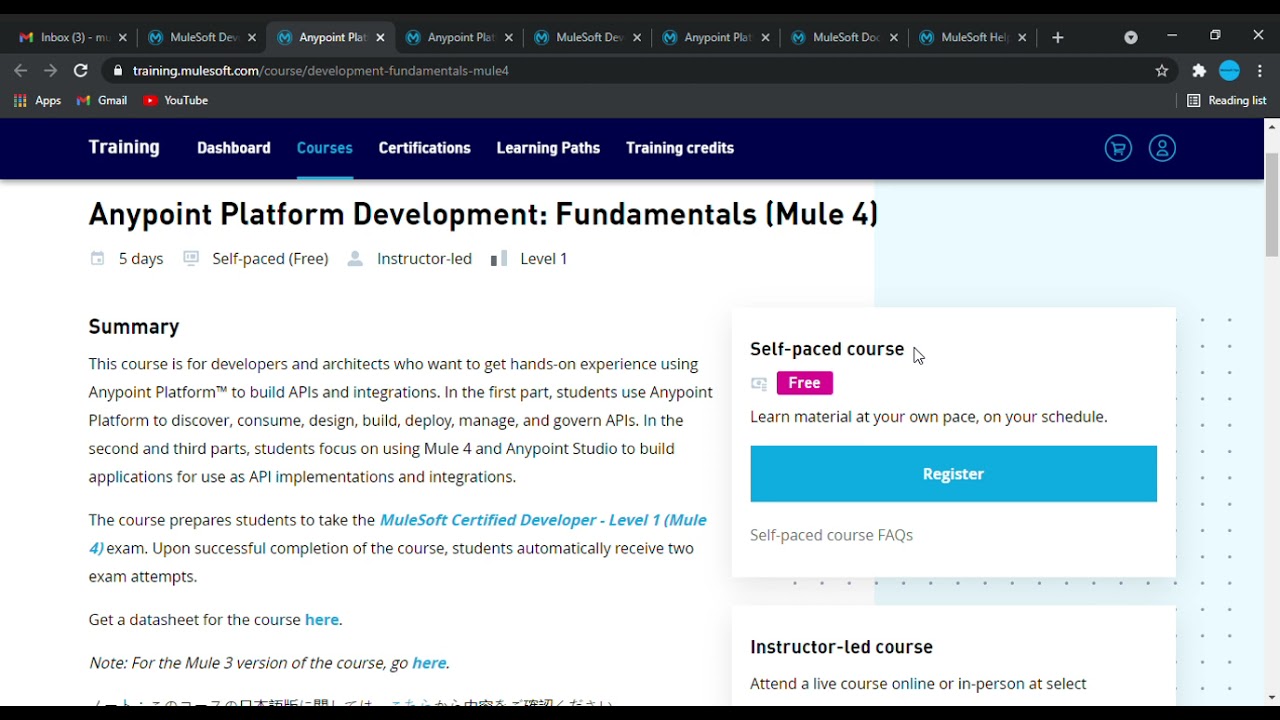Viewport: 1280px width, 720px height.
Task: Click the 'Instructor-led course' heading
Action: (841, 647)
